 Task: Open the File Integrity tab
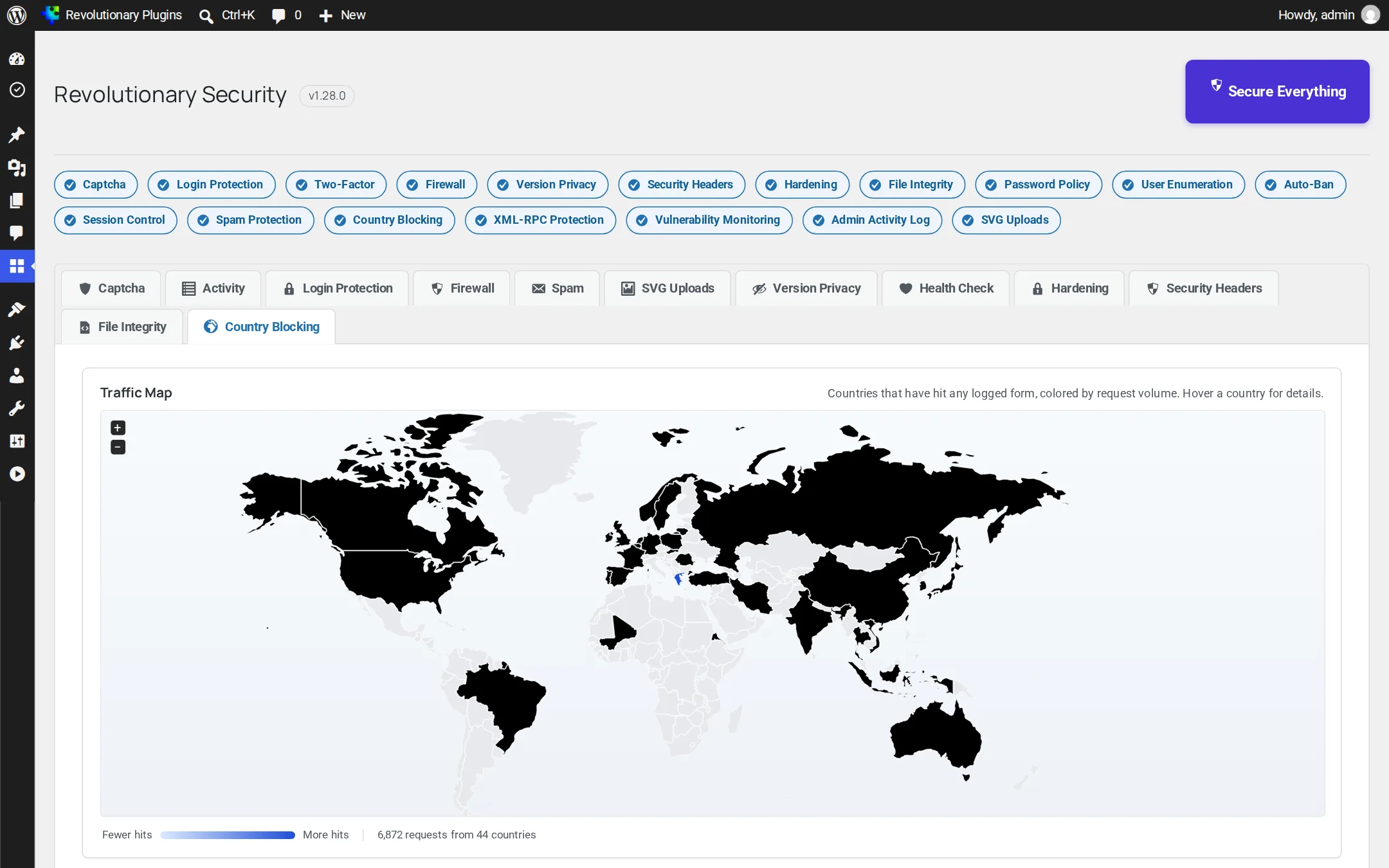pos(122,327)
